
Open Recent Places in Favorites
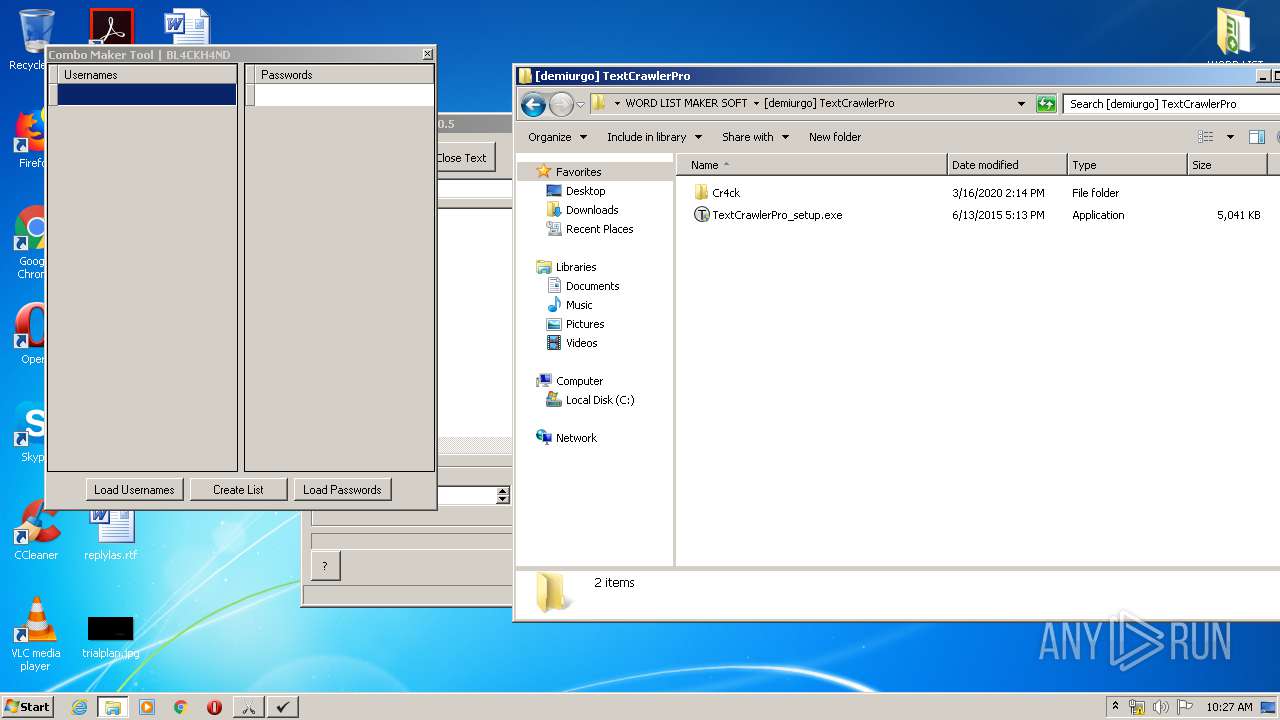coord(599,229)
